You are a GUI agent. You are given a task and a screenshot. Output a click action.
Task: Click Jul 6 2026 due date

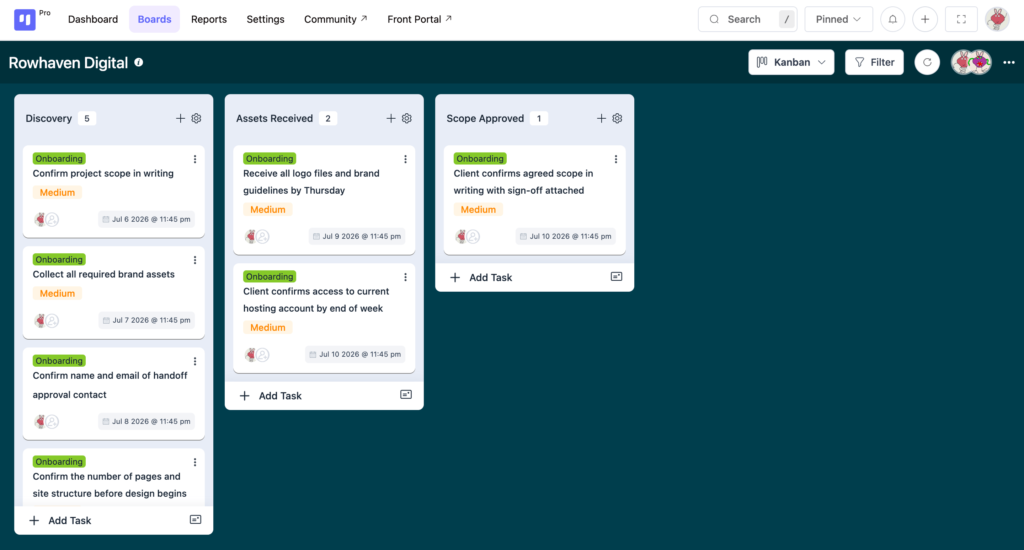(x=146, y=219)
